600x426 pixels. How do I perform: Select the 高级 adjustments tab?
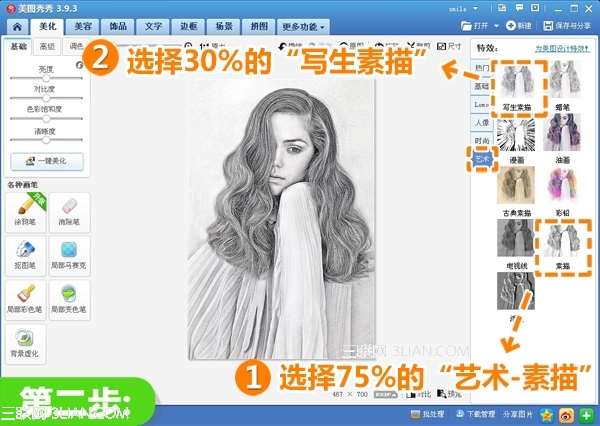[47, 46]
